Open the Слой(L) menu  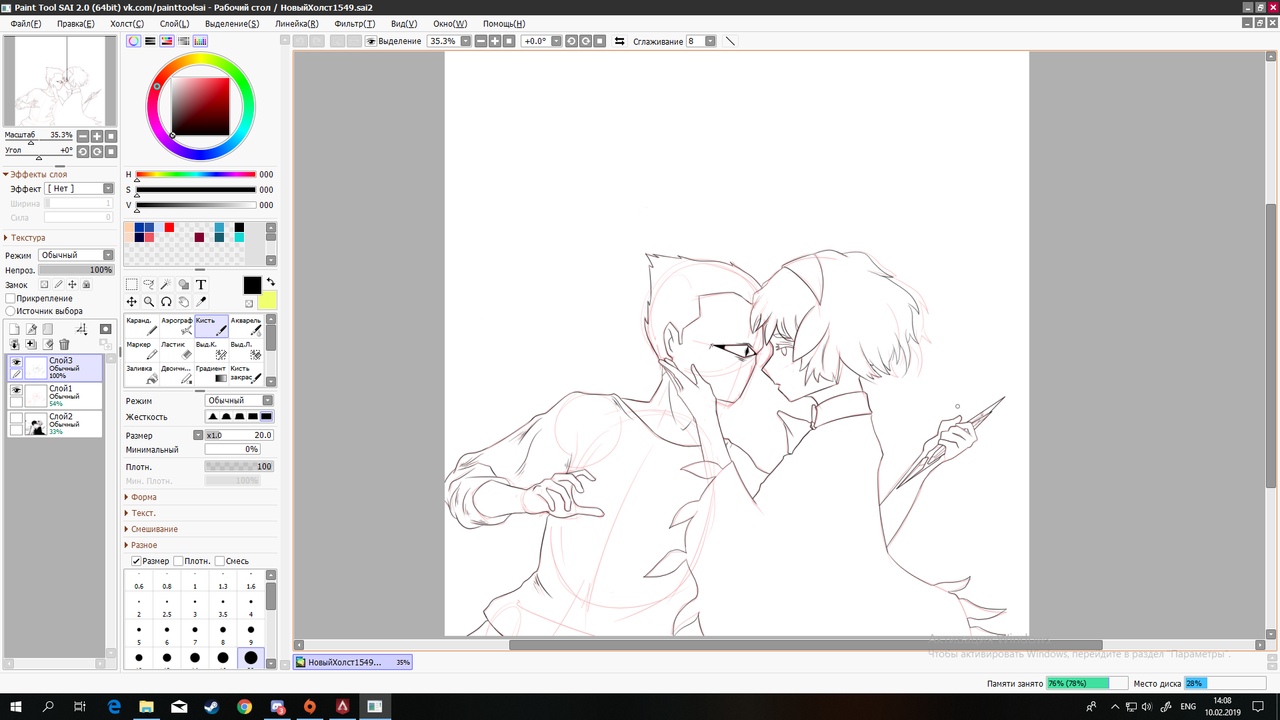tap(174, 23)
